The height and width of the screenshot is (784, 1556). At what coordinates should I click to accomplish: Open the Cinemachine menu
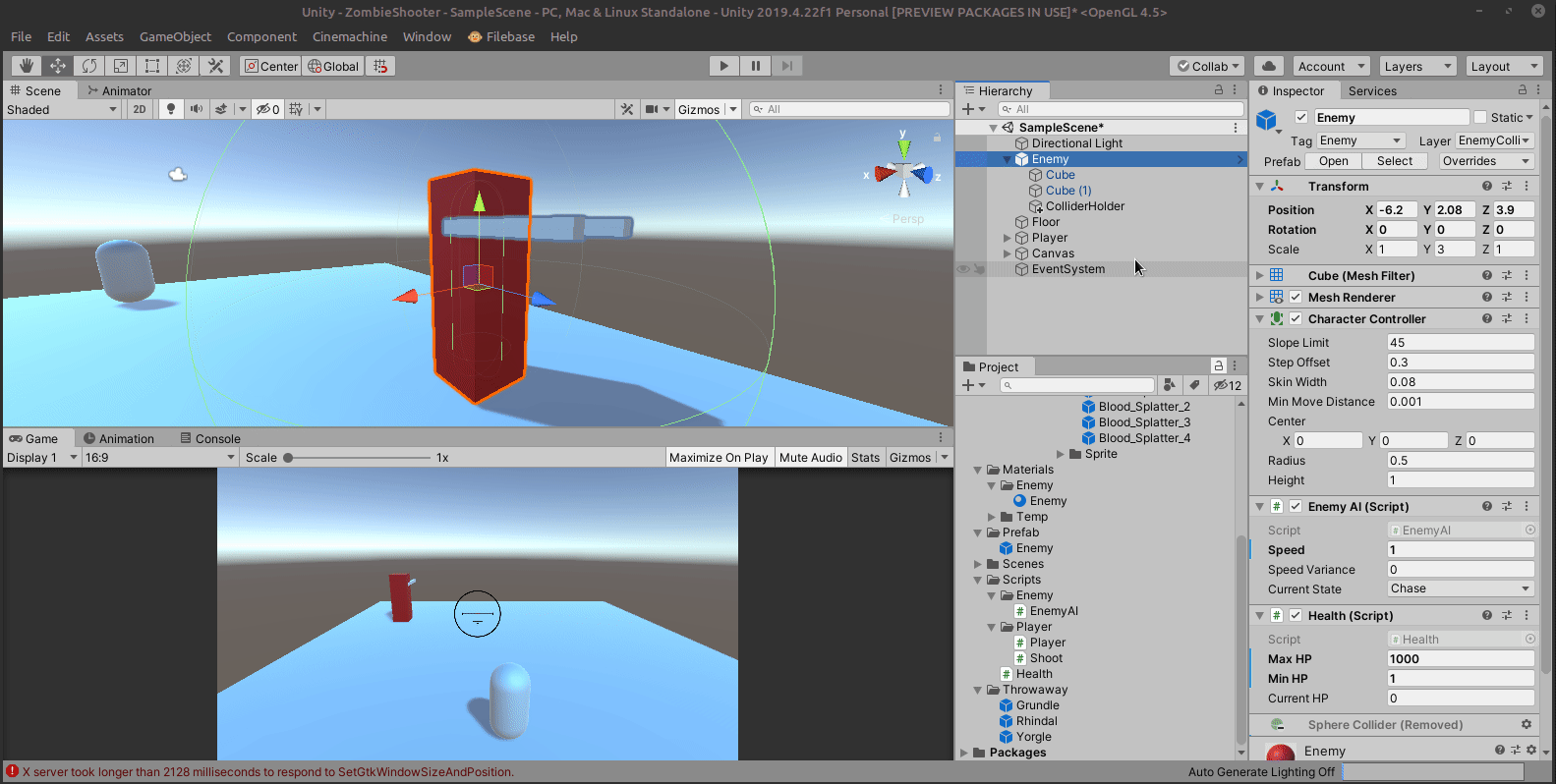(x=350, y=36)
